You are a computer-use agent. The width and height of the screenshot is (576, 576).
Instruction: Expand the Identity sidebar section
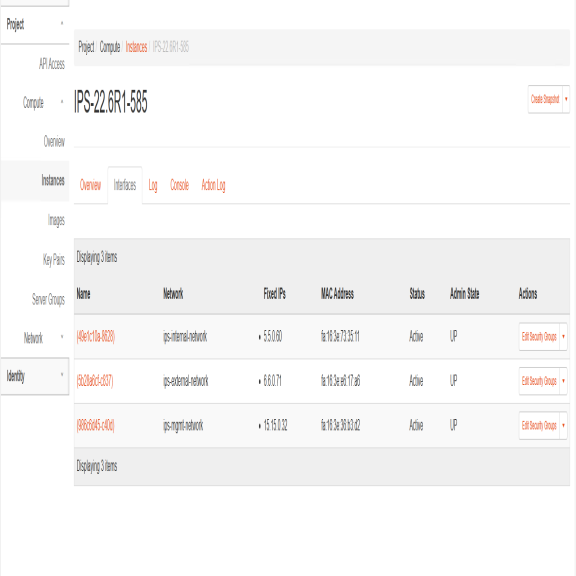35,376
